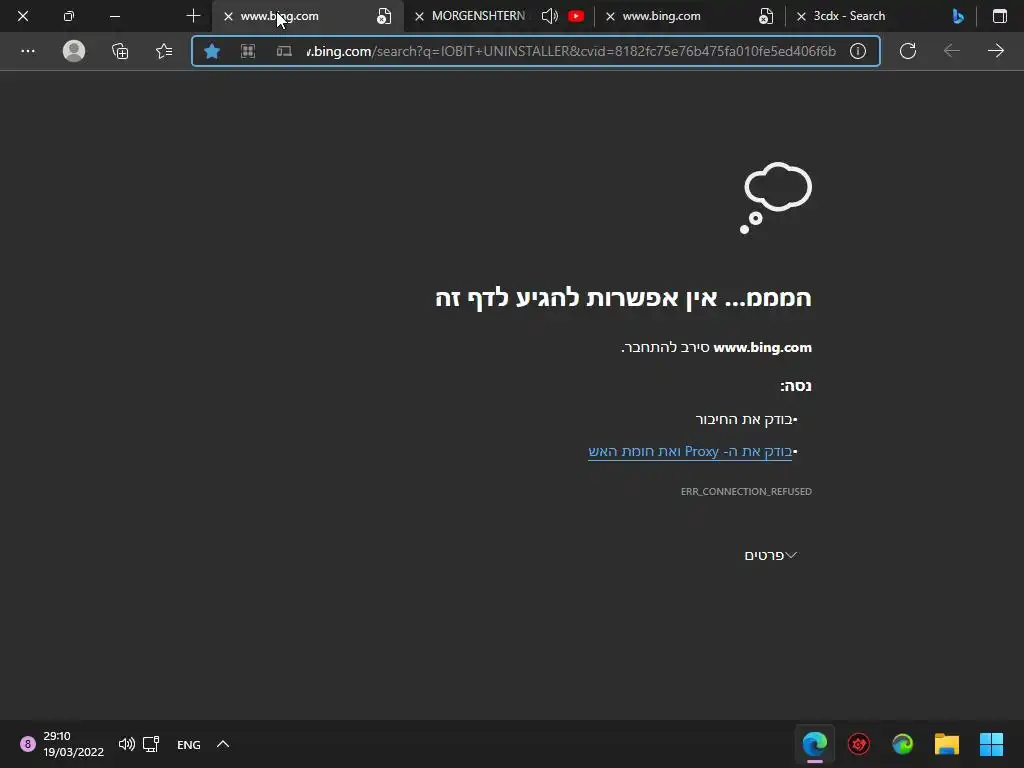Viewport: 1024px width, 768px height.
Task: Close the MORGENSHTERN tab
Action: (x=419, y=16)
